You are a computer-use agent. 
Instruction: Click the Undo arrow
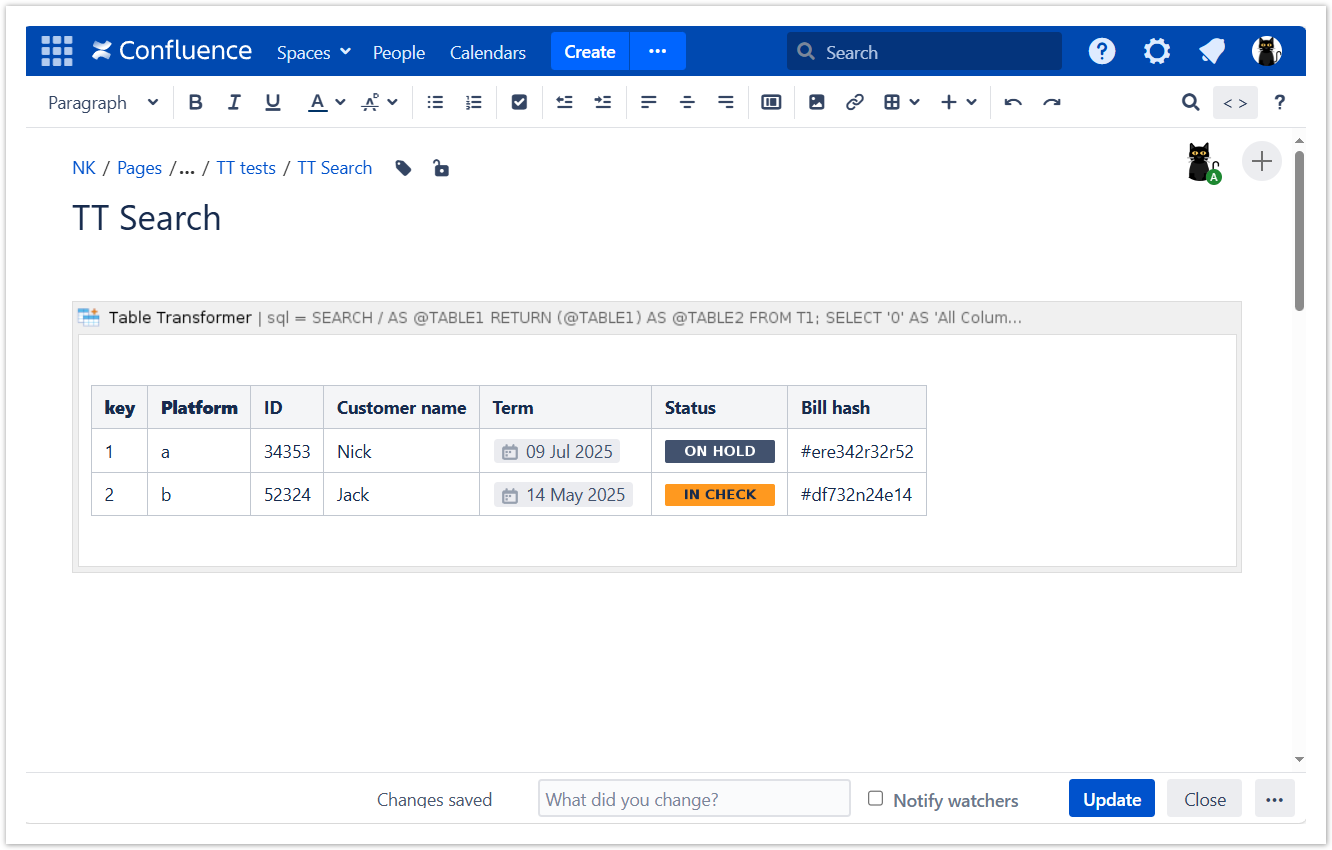1013,102
